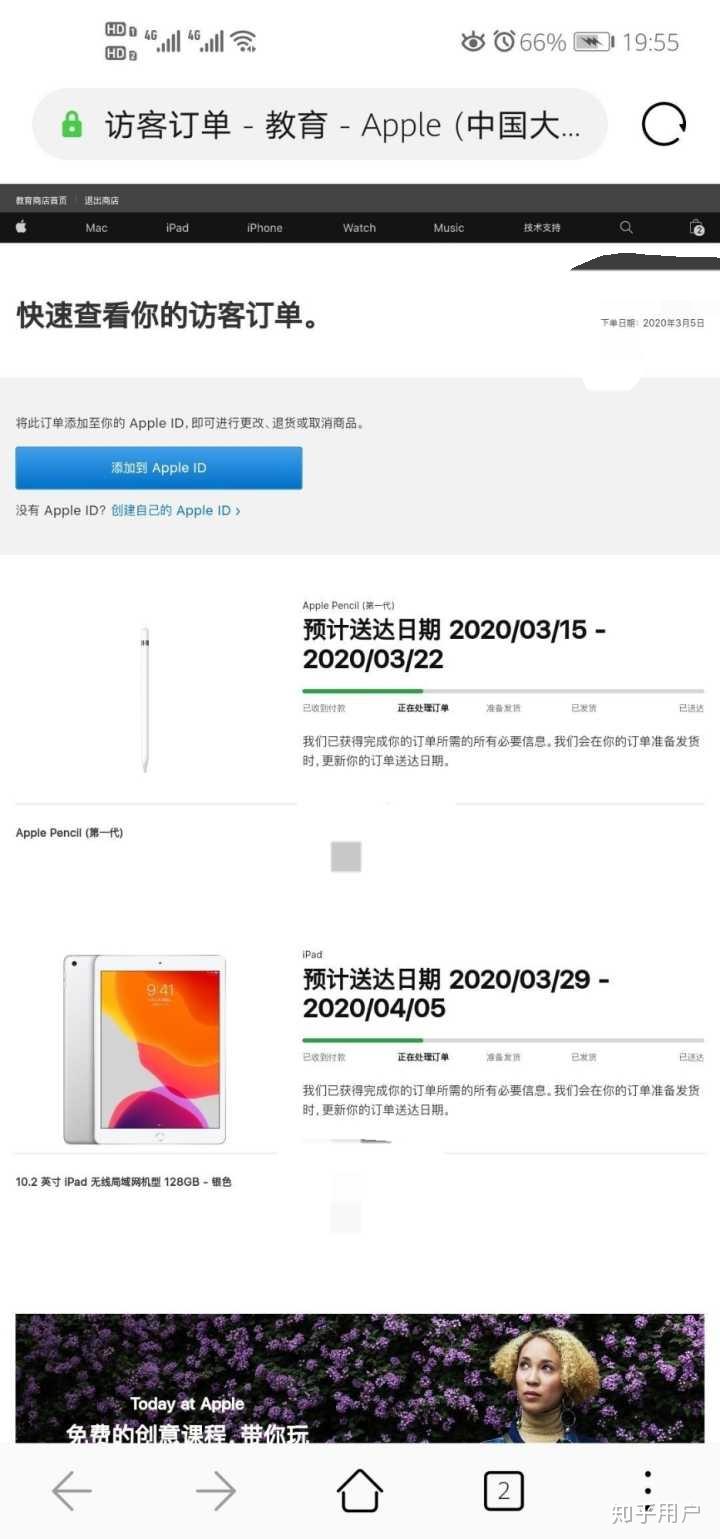Open Watch in the navigation bar
This screenshot has width=720, height=1539.
(x=359, y=228)
